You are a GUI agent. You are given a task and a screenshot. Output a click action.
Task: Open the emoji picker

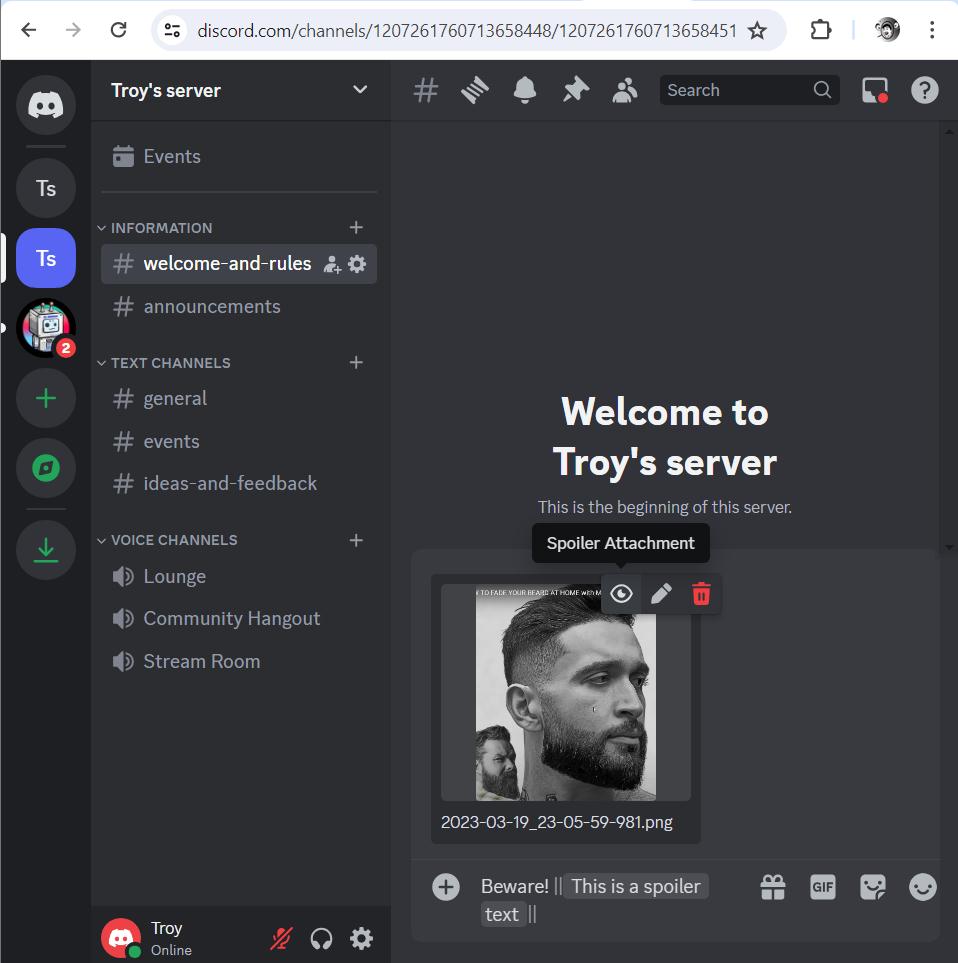pos(922,887)
